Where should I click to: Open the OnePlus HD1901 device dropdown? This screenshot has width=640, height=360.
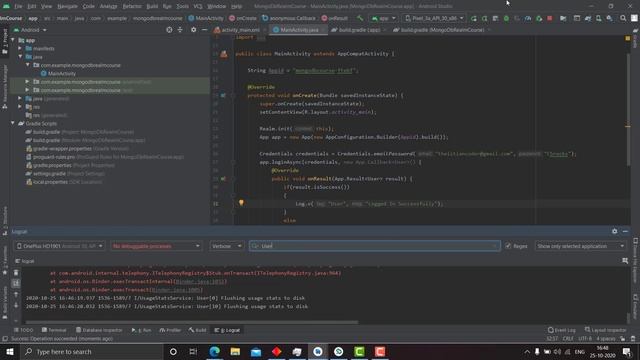[x=60, y=246]
